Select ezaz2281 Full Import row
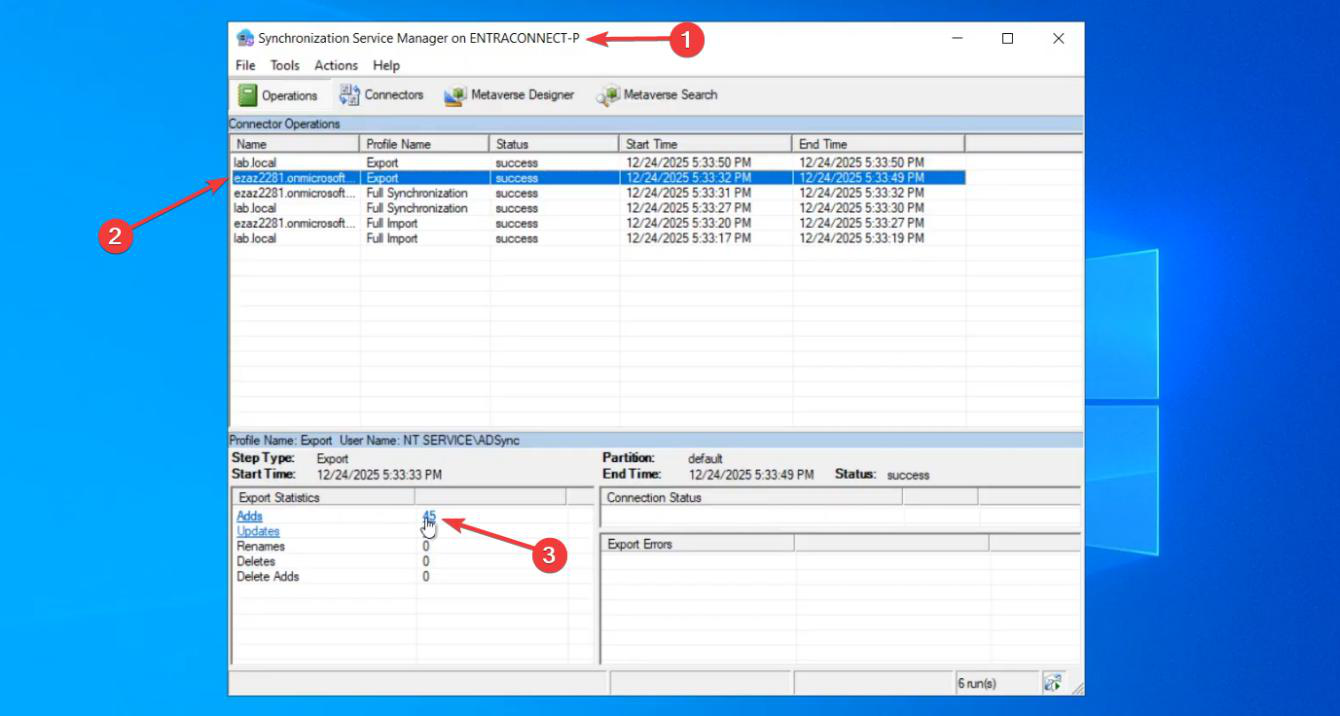Image resolution: width=1340 pixels, height=716 pixels. coord(598,223)
